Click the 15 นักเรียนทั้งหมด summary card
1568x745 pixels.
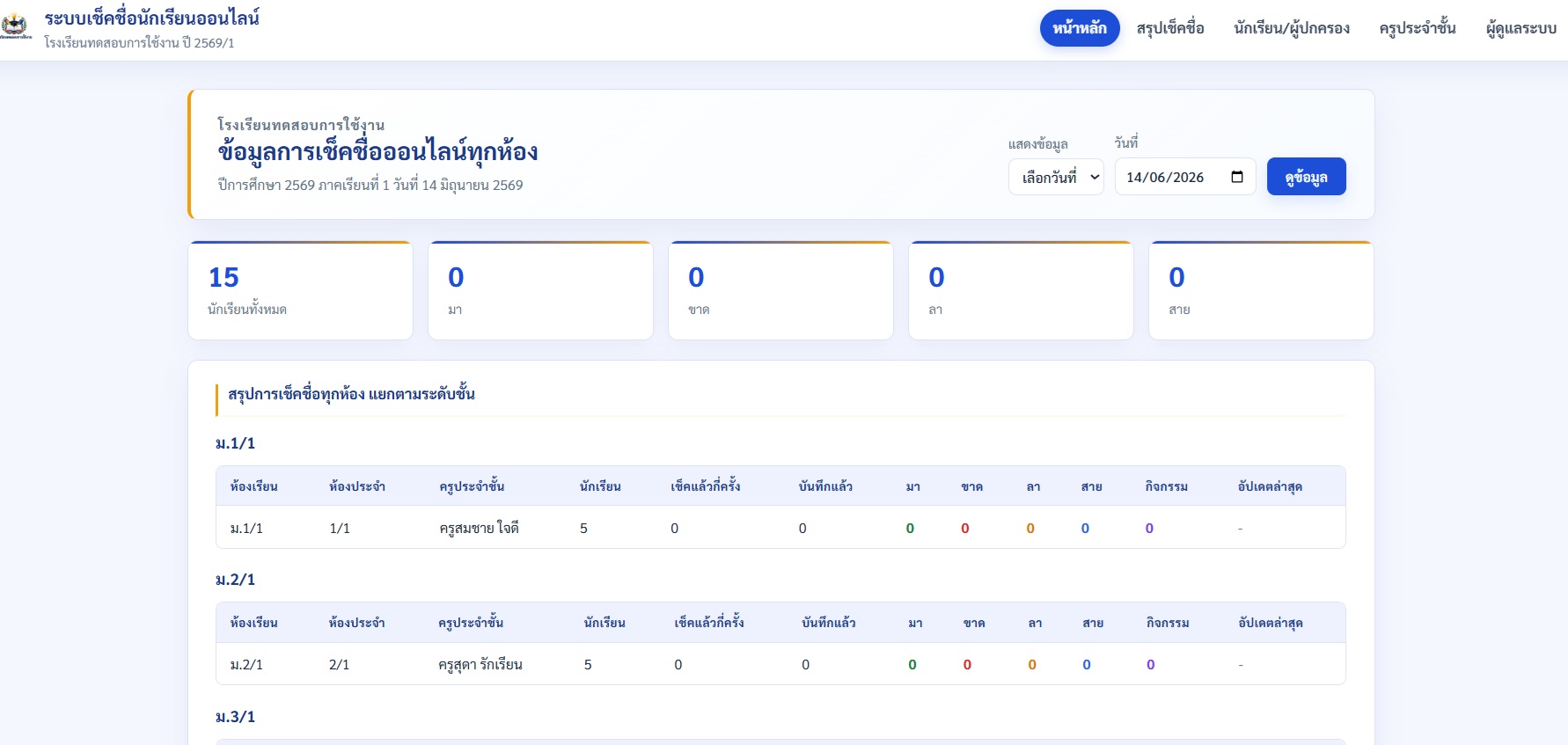[300, 290]
